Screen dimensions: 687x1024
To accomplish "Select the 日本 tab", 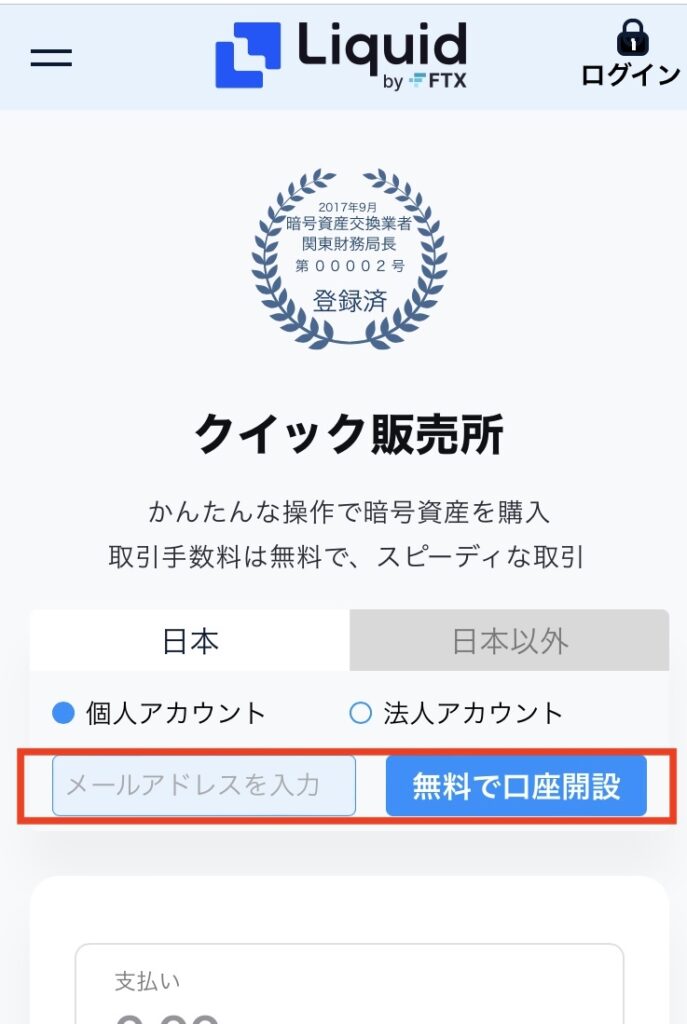I will click(x=190, y=641).
